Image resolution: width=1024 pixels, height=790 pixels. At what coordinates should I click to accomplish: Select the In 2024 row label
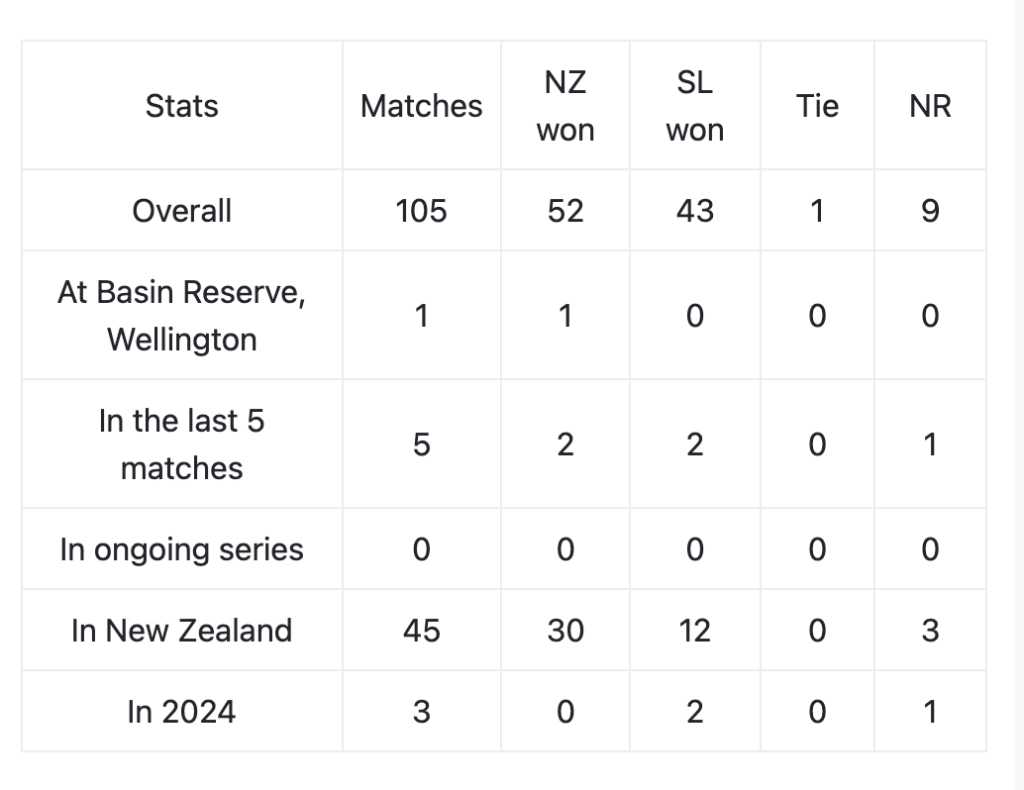tap(182, 712)
